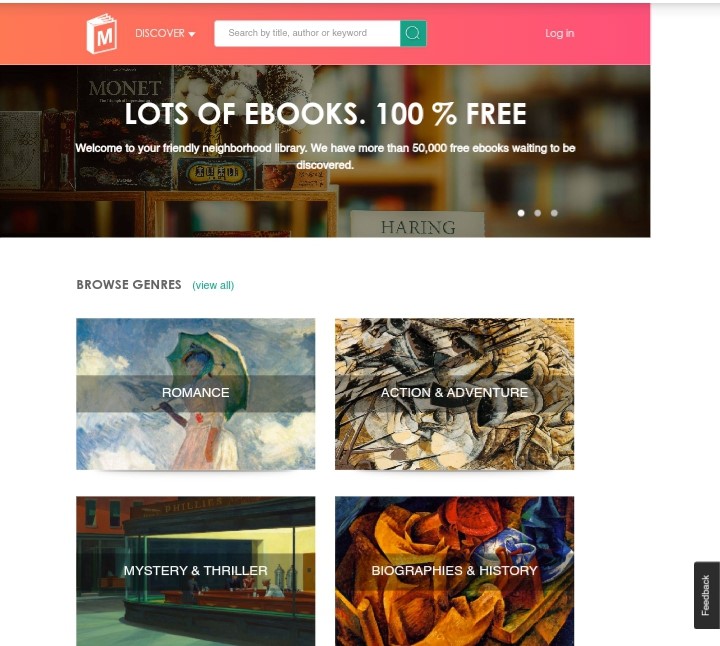Open the Feedback side tab
Viewport: 720px width, 646px height.
pos(706,595)
